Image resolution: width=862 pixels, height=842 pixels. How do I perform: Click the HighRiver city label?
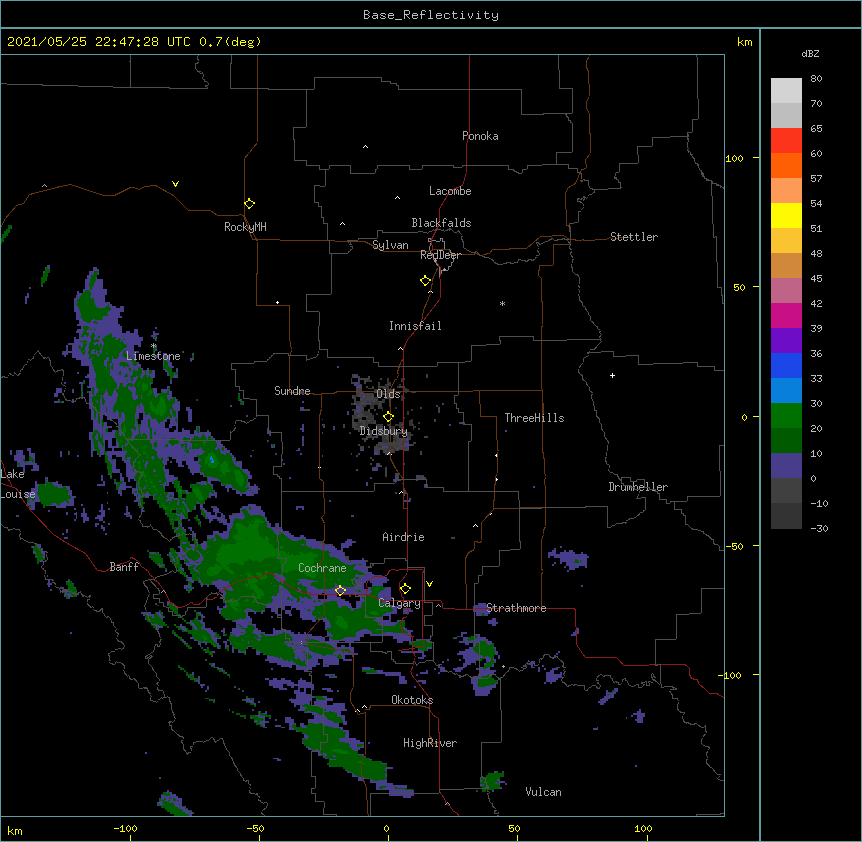pyautogui.click(x=430, y=743)
